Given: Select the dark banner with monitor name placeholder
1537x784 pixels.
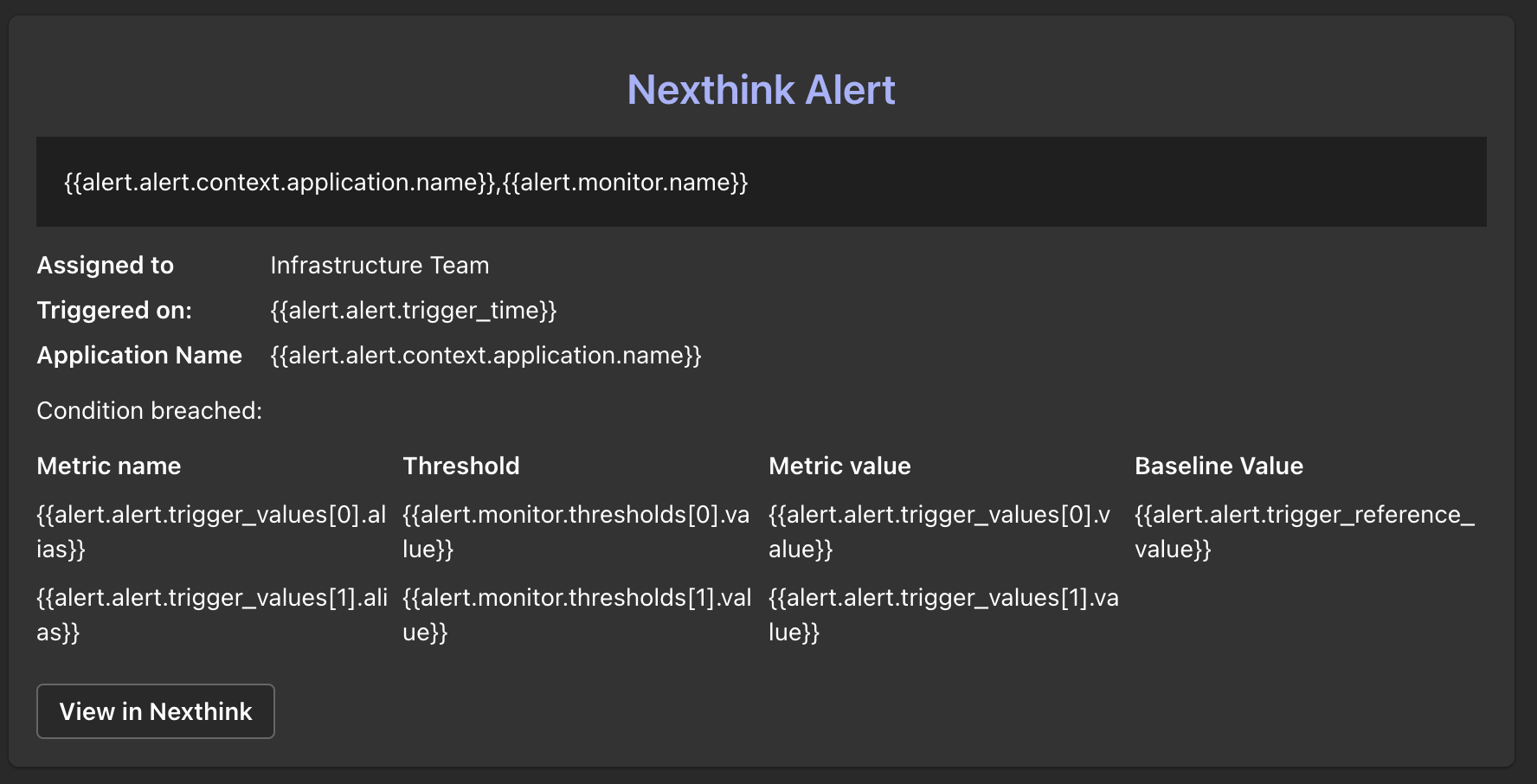Looking at the screenshot, I should (761, 182).
